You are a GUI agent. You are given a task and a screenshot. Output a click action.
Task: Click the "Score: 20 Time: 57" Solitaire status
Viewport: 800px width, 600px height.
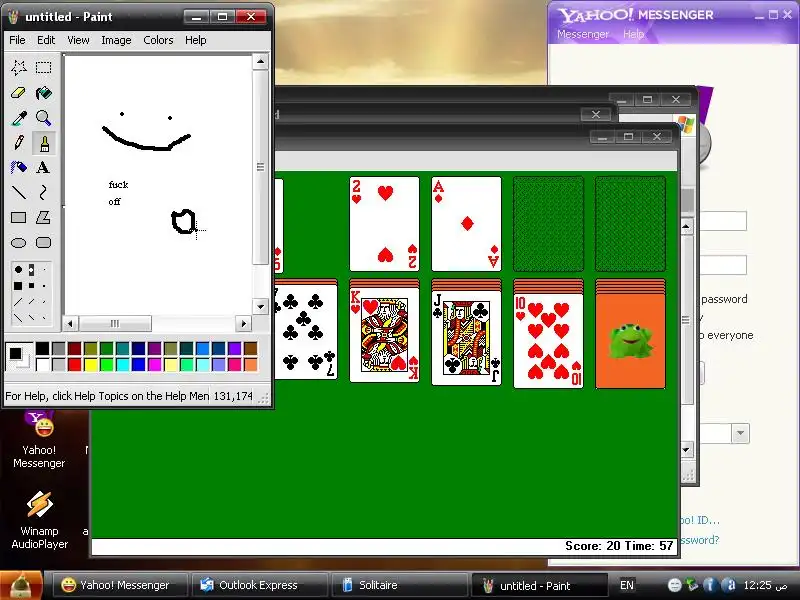pos(619,546)
